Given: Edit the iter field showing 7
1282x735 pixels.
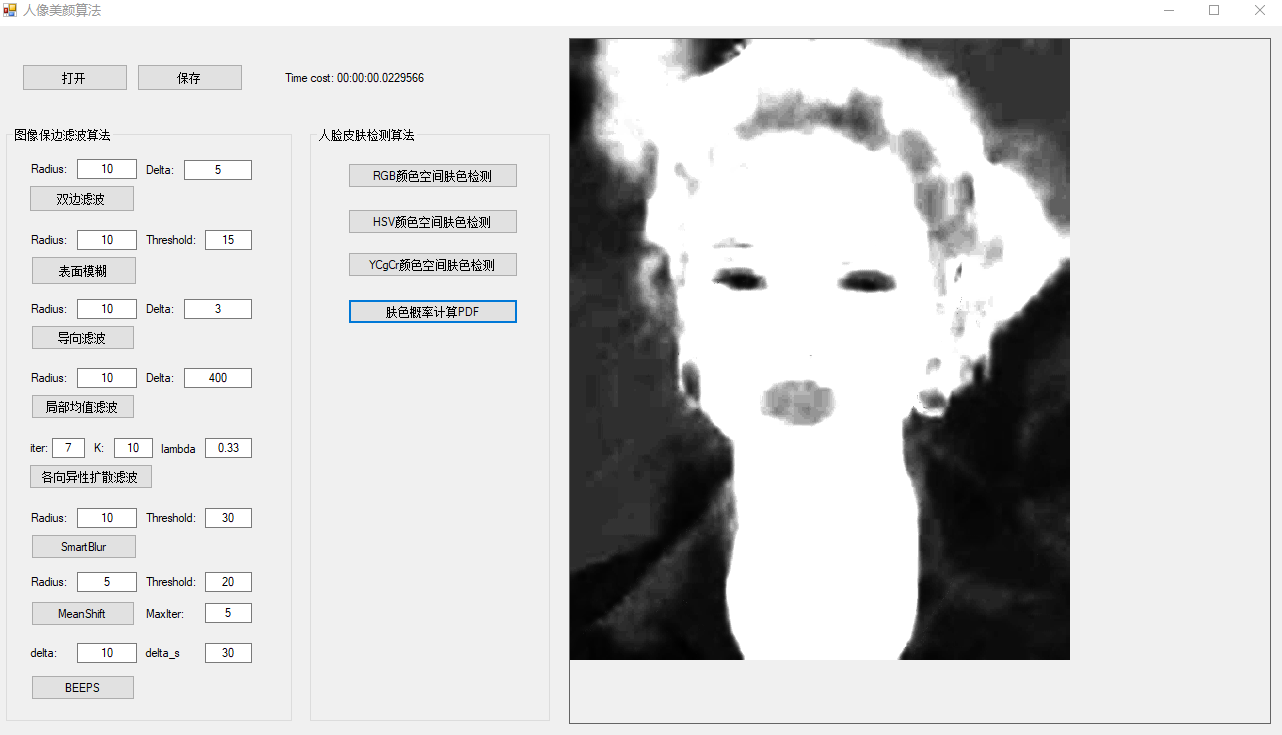Looking at the screenshot, I should [x=68, y=448].
